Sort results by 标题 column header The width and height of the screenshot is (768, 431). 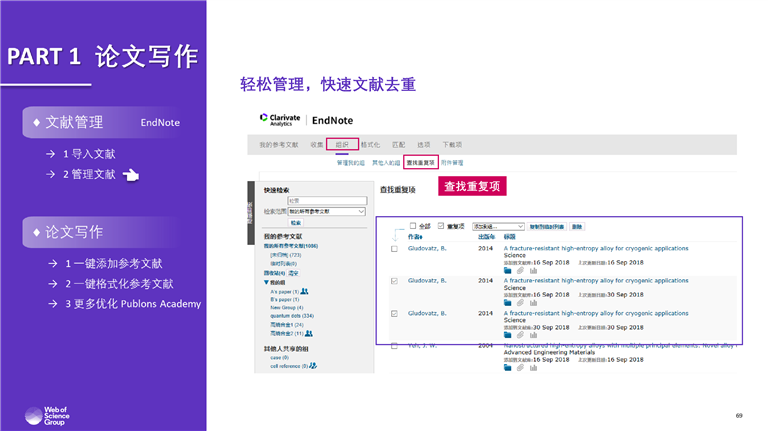509,237
